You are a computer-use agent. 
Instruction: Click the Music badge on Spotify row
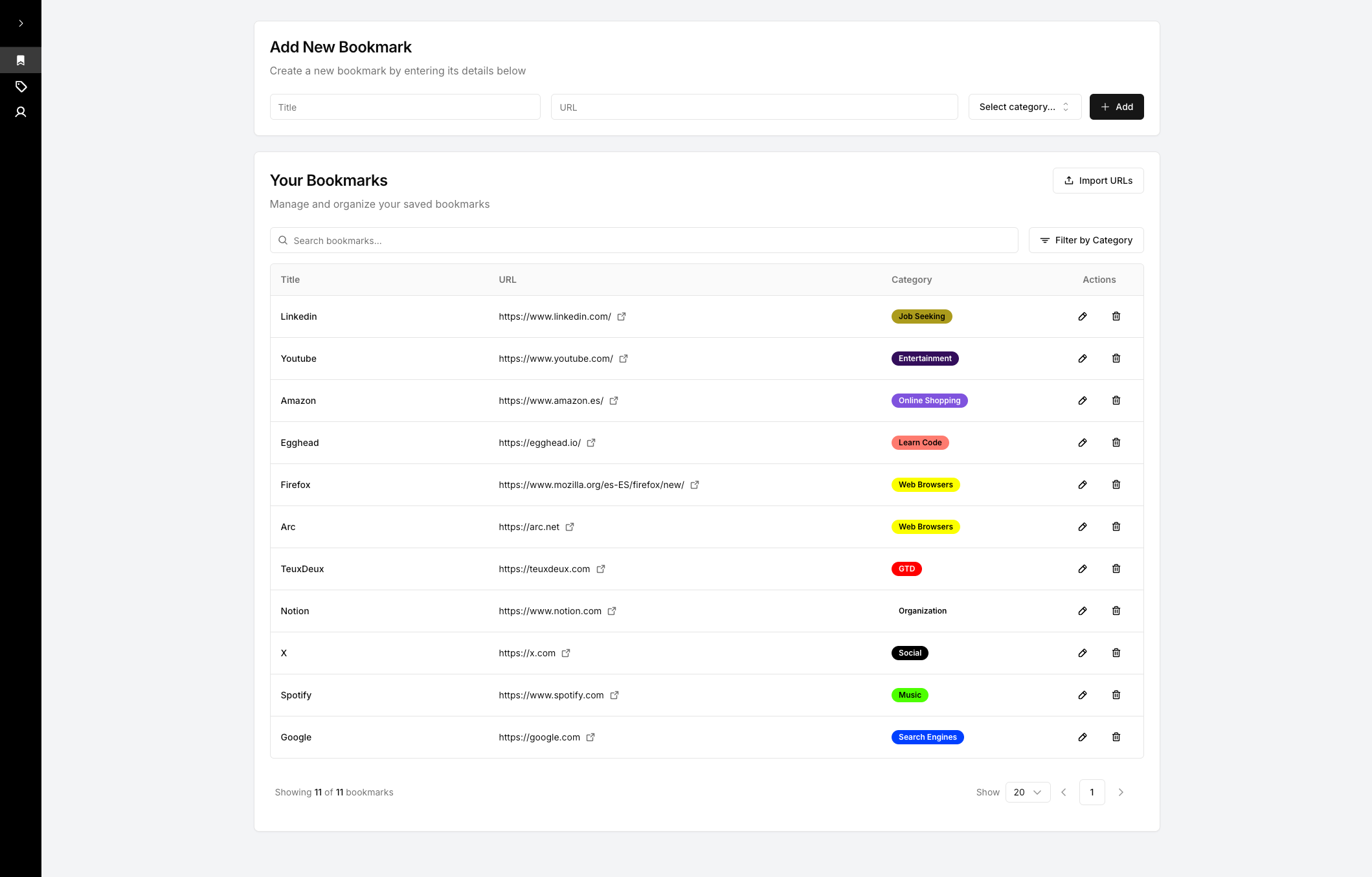tap(910, 694)
